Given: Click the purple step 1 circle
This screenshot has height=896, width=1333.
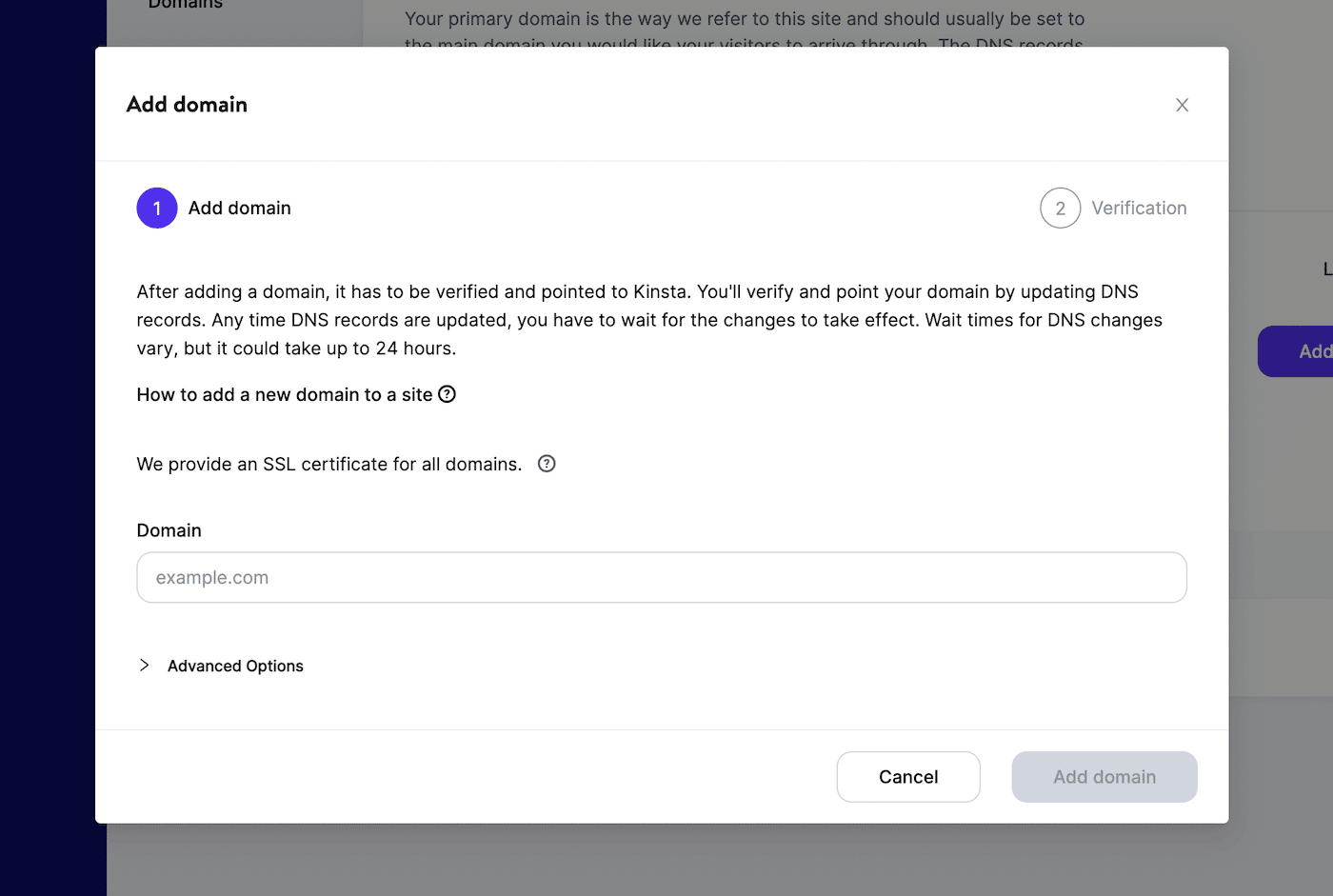Looking at the screenshot, I should coord(156,208).
